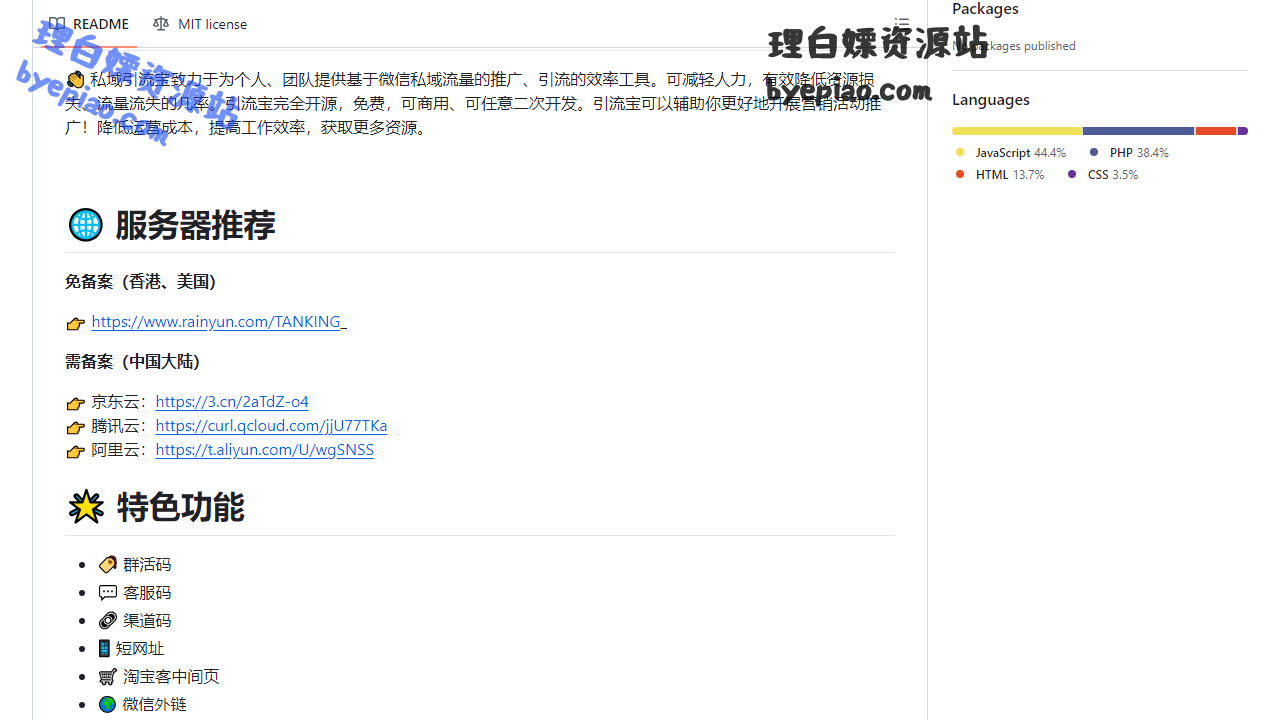Click the phone icon next to 短网址

(104, 649)
